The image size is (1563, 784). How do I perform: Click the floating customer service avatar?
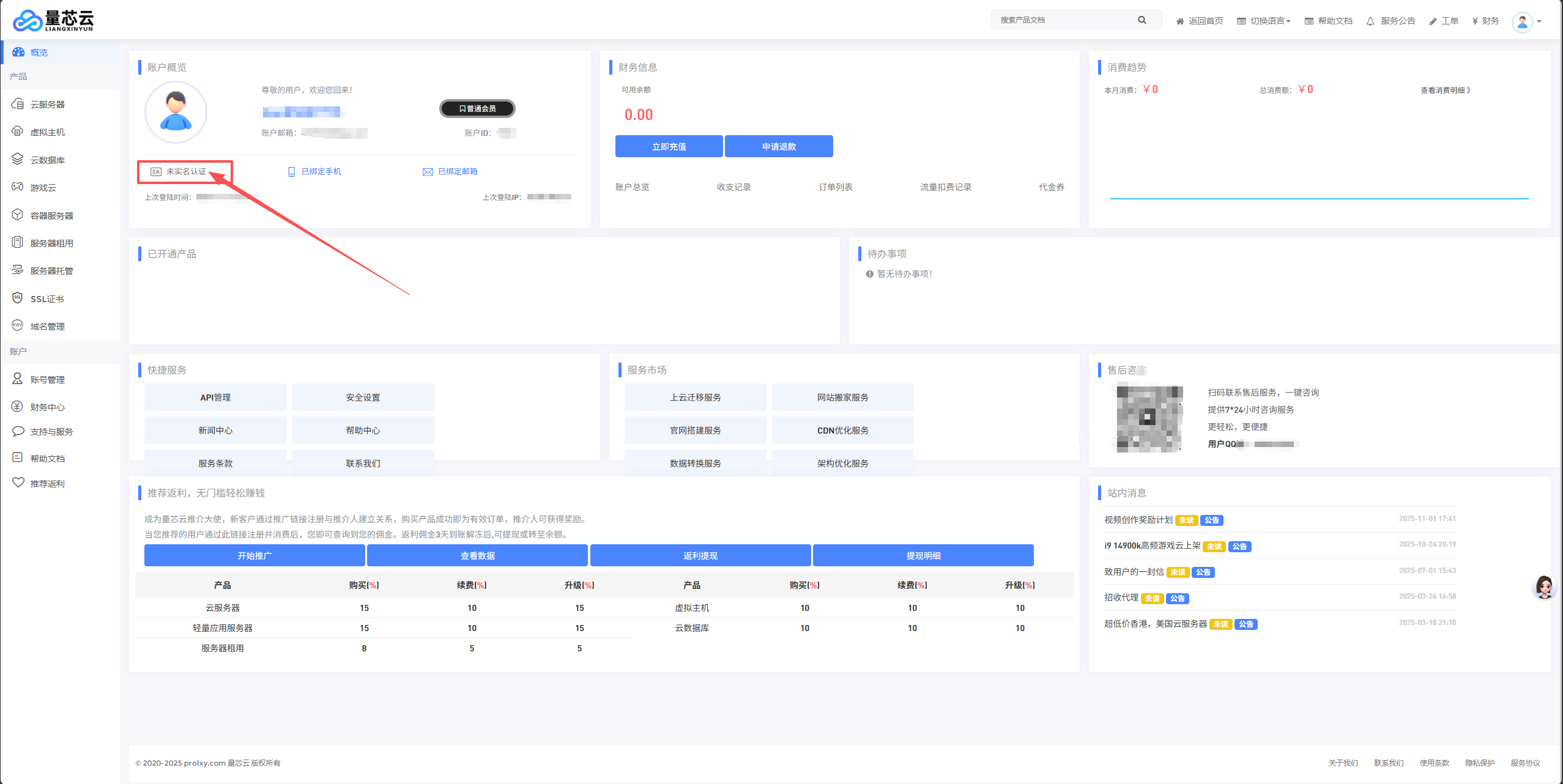1543,587
